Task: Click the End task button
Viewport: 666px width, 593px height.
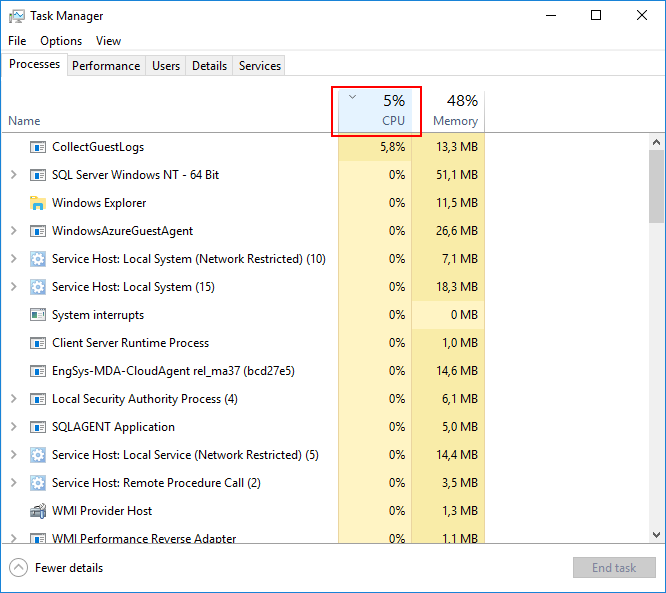Action: (x=614, y=568)
